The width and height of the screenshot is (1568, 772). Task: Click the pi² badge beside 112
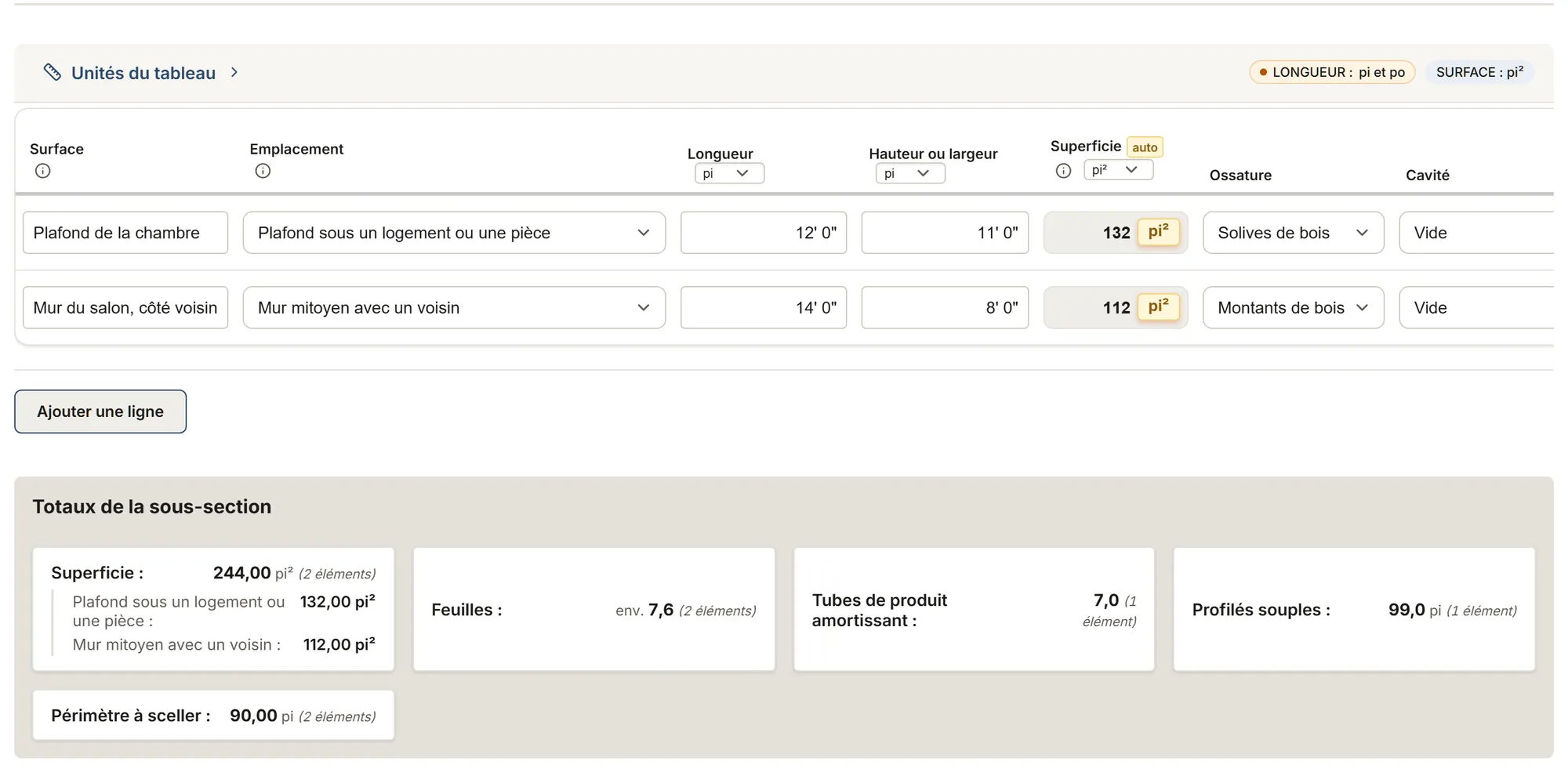point(1159,306)
